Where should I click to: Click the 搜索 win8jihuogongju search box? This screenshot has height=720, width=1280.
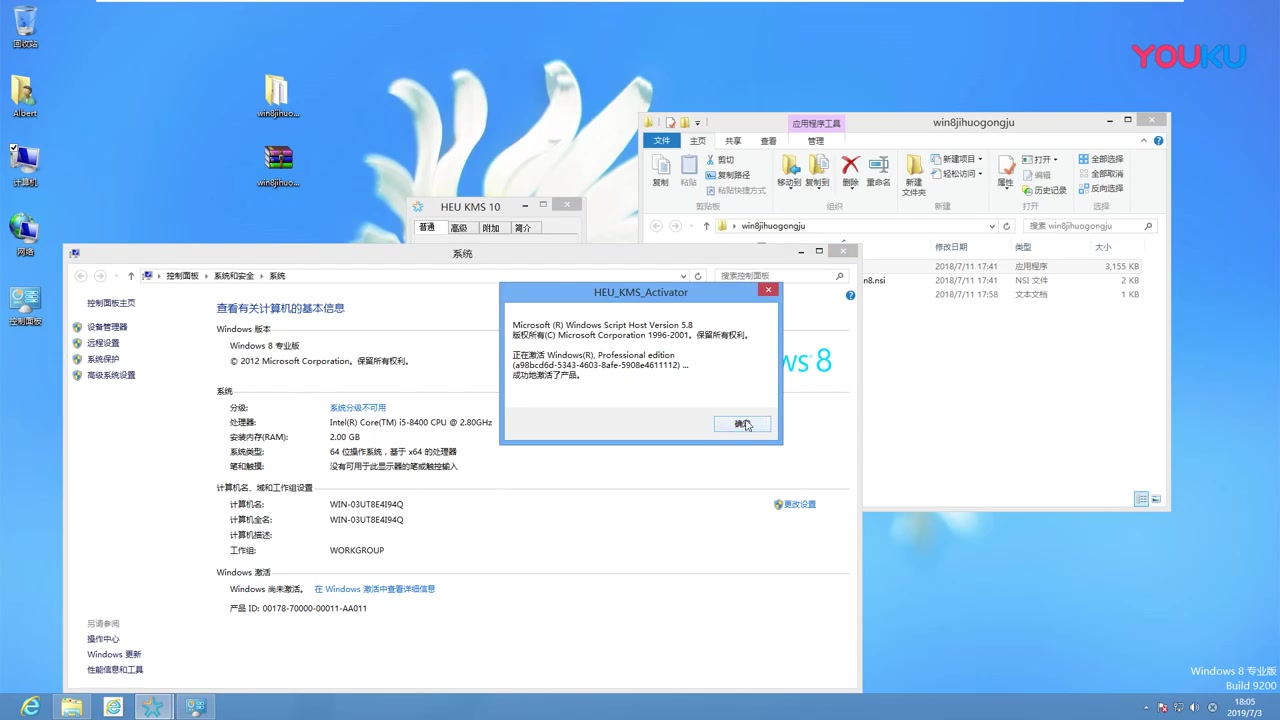(x=1090, y=226)
